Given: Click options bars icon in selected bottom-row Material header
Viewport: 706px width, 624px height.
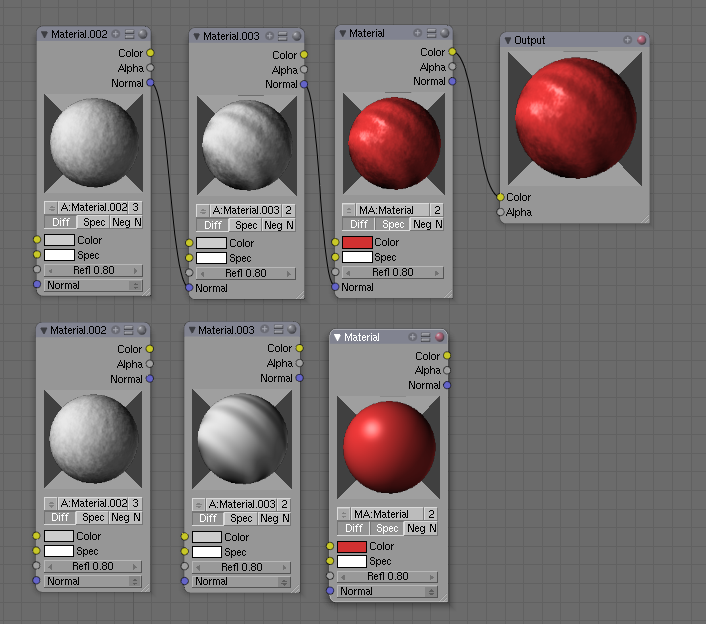Looking at the screenshot, I should (x=425, y=337).
